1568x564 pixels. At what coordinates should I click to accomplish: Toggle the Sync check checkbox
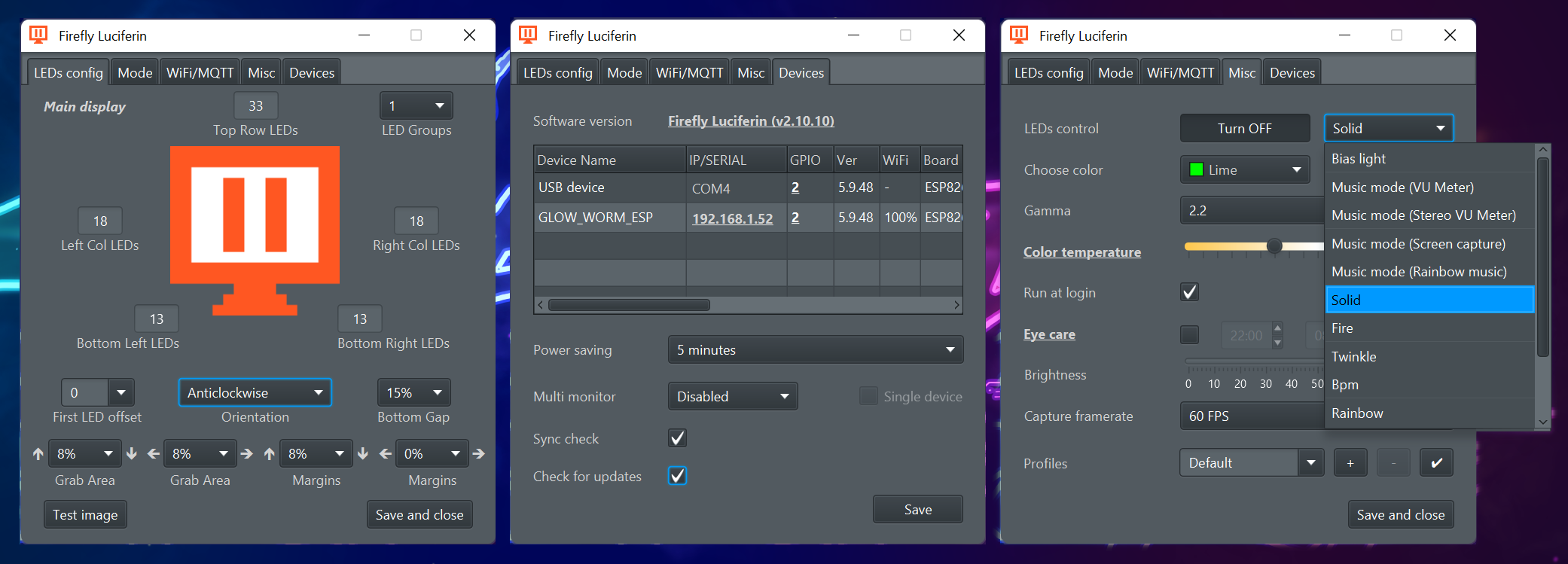pos(677,438)
